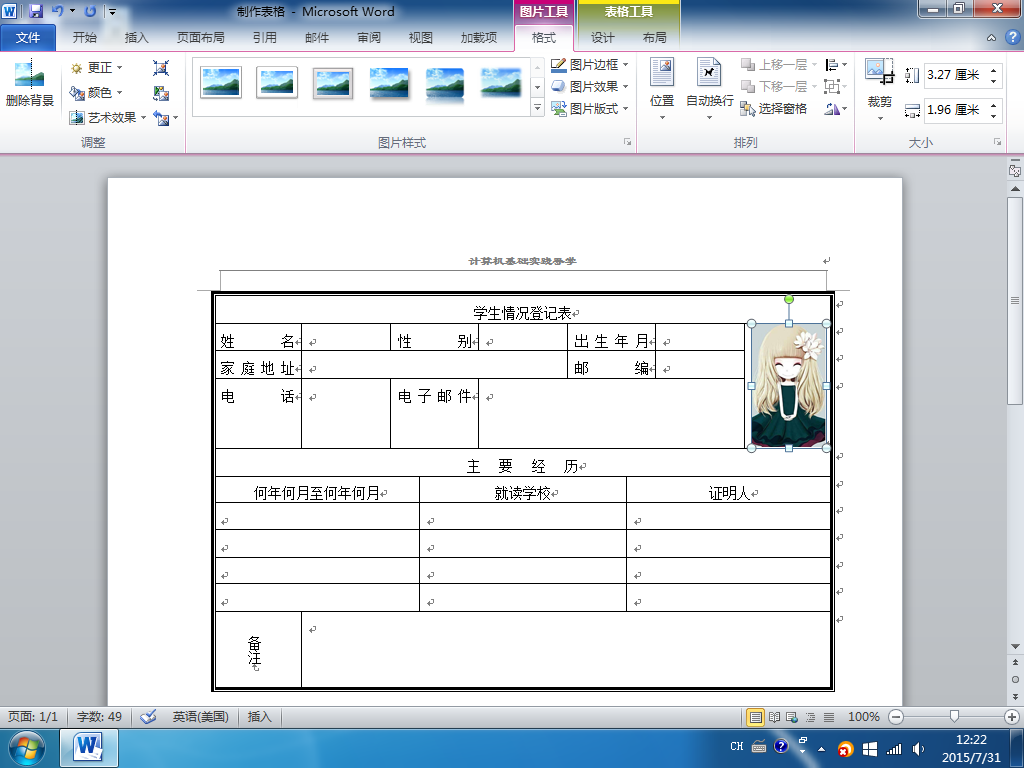Expand the Crop (裁剪) dropdown arrow
1024x768 pixels.
(x=879, y=118)
